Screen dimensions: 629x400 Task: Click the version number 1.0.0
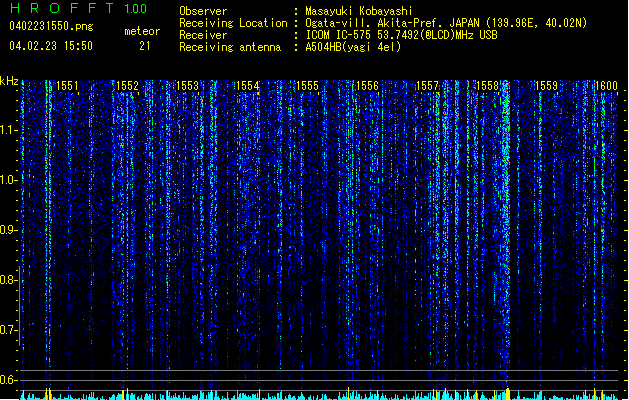135,9
